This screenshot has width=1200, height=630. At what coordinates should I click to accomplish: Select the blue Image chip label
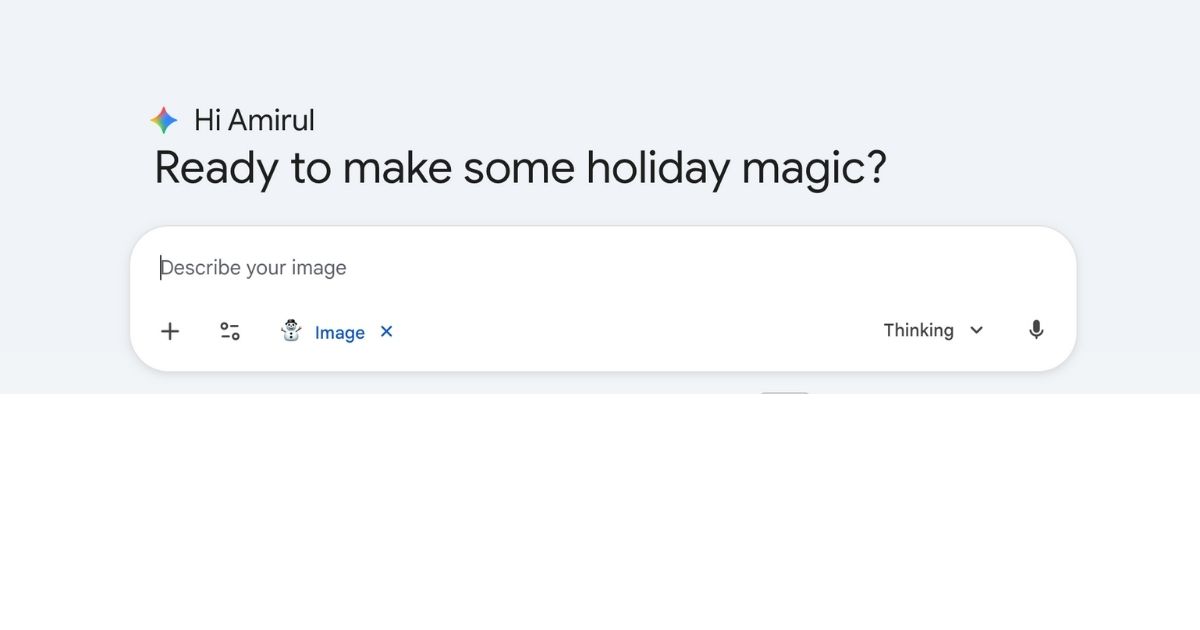coord(340,333)
